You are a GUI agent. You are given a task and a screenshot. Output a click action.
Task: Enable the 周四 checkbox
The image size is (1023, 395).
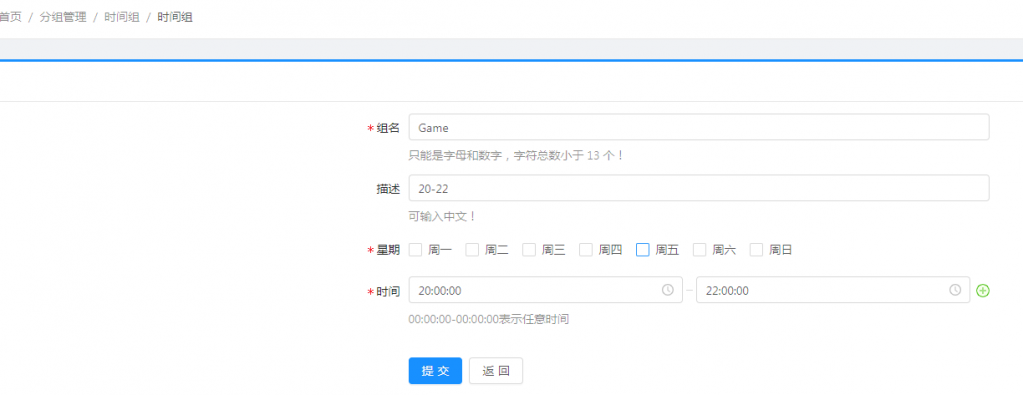point(586,249)
